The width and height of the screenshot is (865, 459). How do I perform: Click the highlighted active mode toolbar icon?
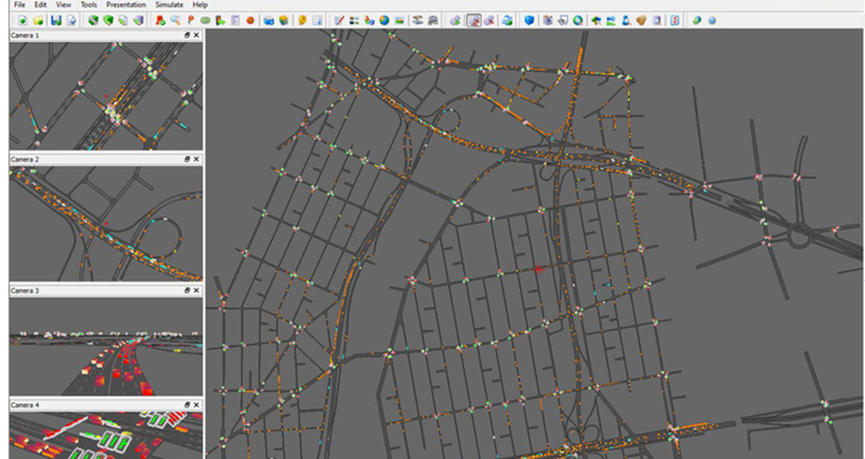point(474,20)
